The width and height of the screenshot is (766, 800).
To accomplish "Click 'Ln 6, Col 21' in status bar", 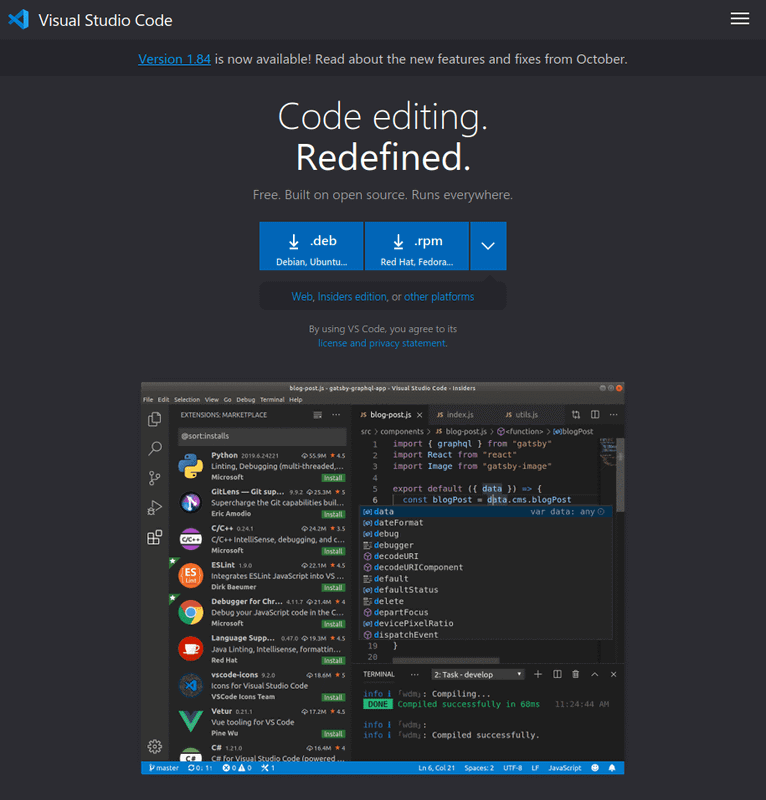I will tap(436, 768).
